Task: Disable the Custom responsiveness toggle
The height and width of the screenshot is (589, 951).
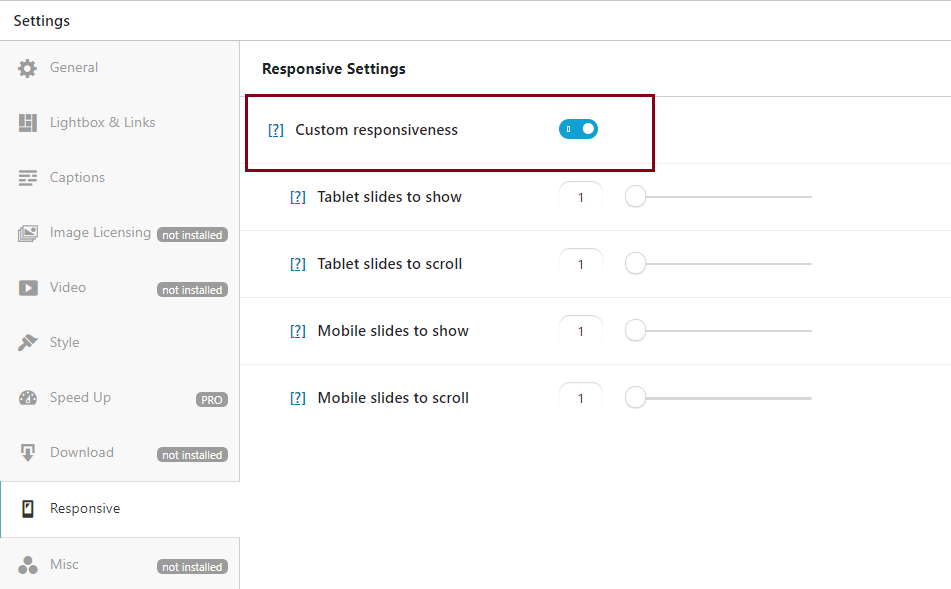Action: [x=578, y=129]
